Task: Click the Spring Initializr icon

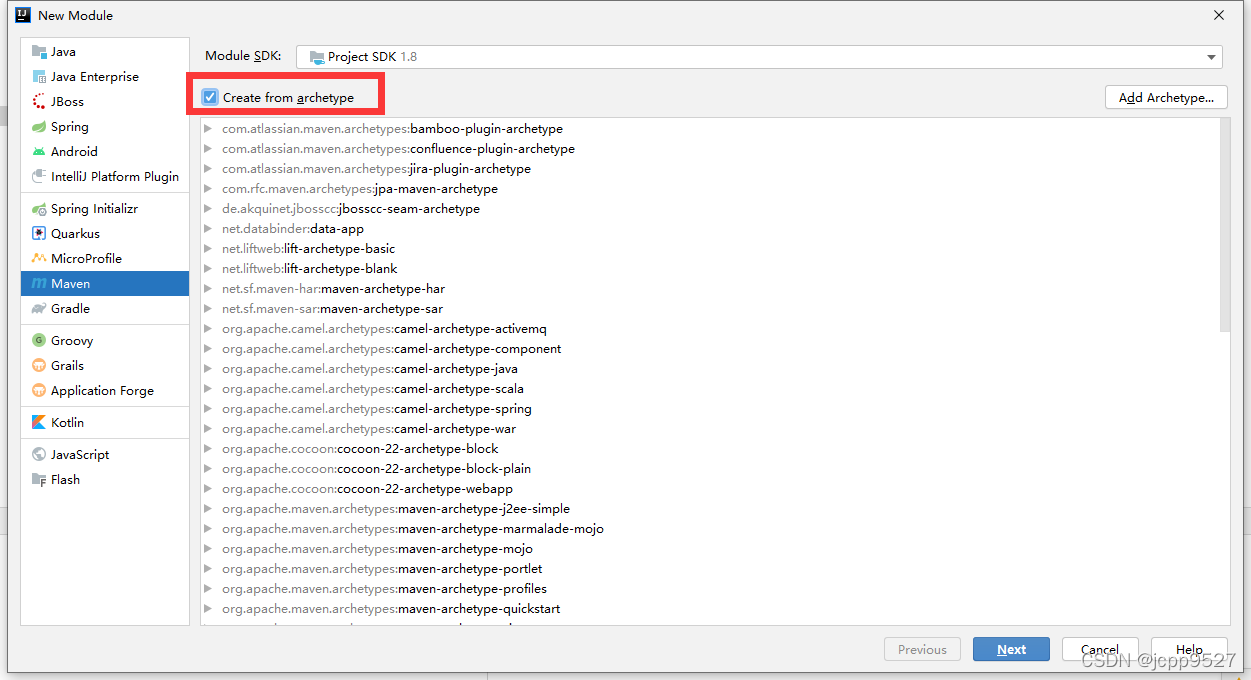Action: (39, 209)
